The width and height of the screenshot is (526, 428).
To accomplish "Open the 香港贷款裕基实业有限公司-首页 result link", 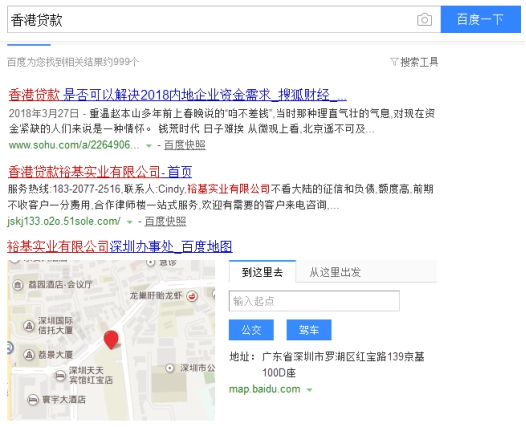I will point(100,172).
